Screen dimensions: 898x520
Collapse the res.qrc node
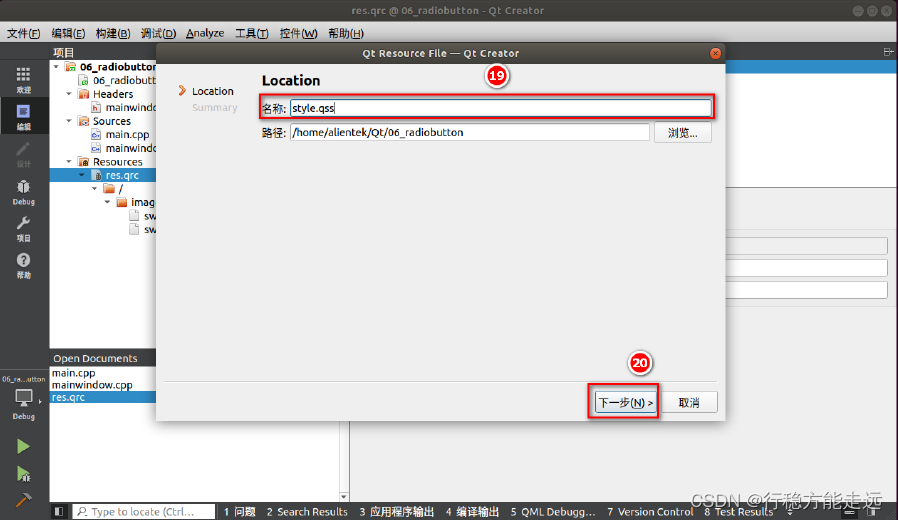point(82,175)
